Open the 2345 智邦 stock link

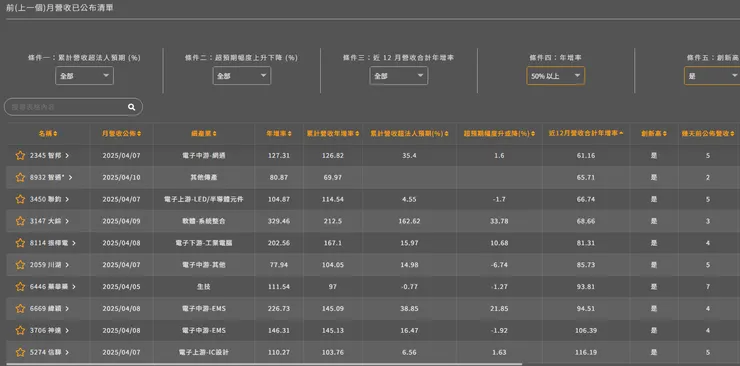coord(49,156)
